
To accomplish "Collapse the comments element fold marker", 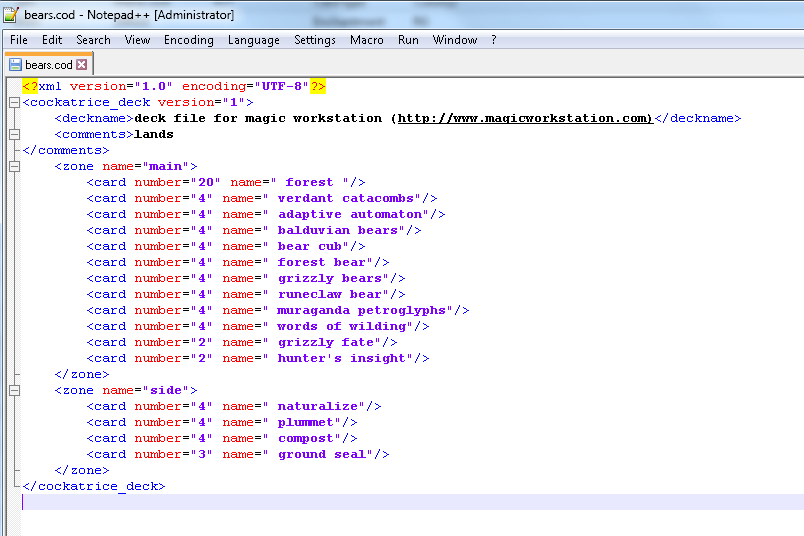I will pos(15,134).
